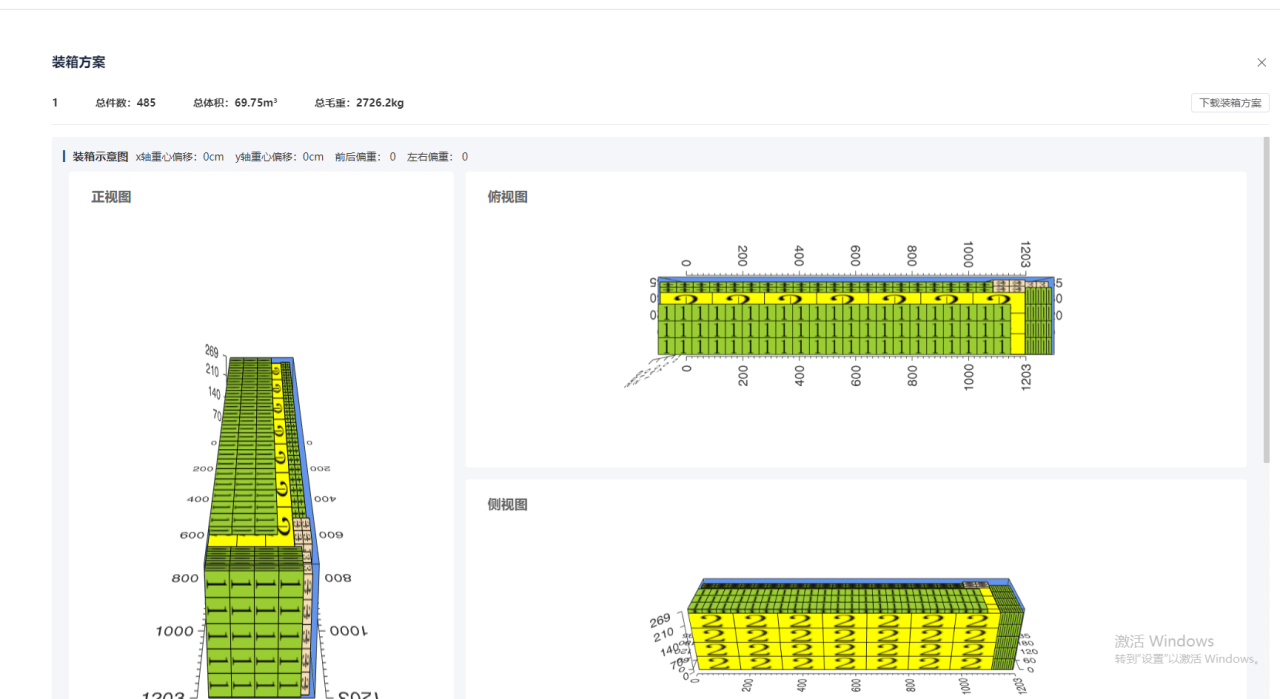Viewport: 1280px width, 699px height.
Task: Click the 俯视图 container diagram
Action: click(x=855, y=315)
